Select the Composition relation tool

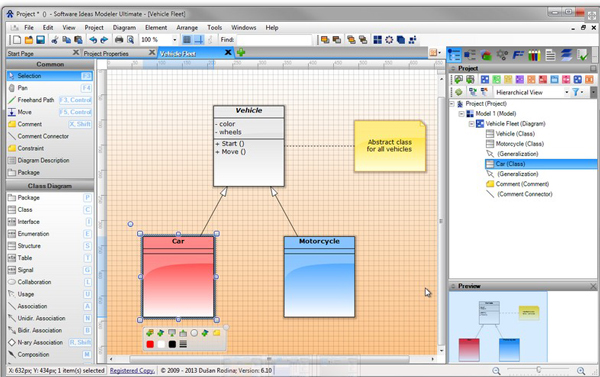point(50,354)
